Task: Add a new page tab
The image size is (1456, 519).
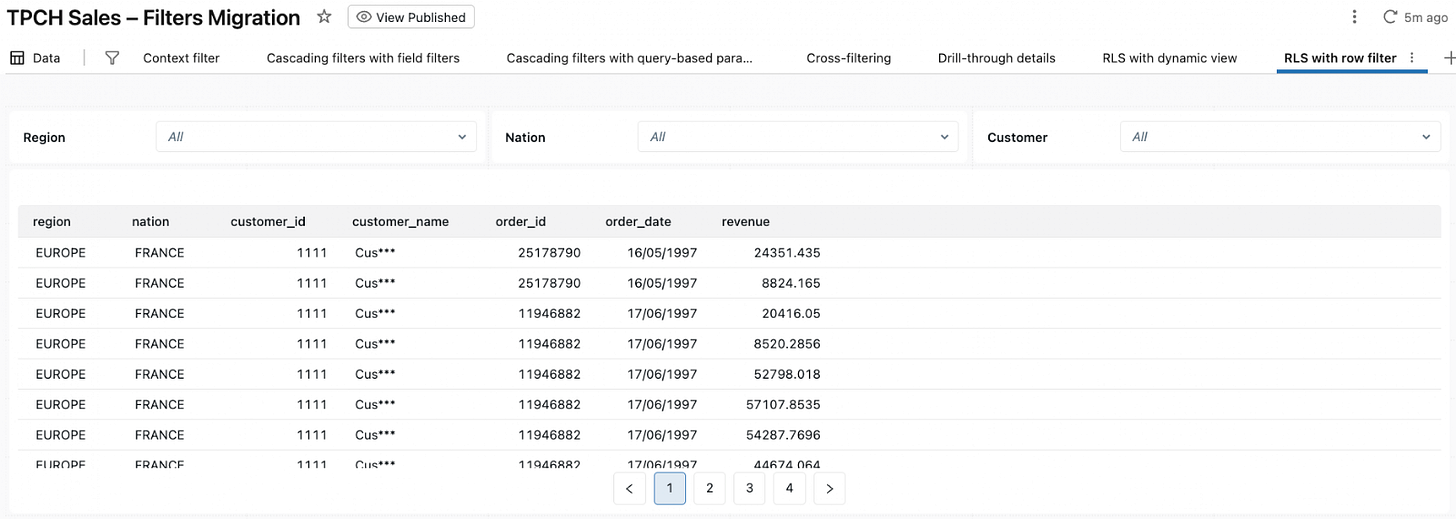Action: (1449, 58)
